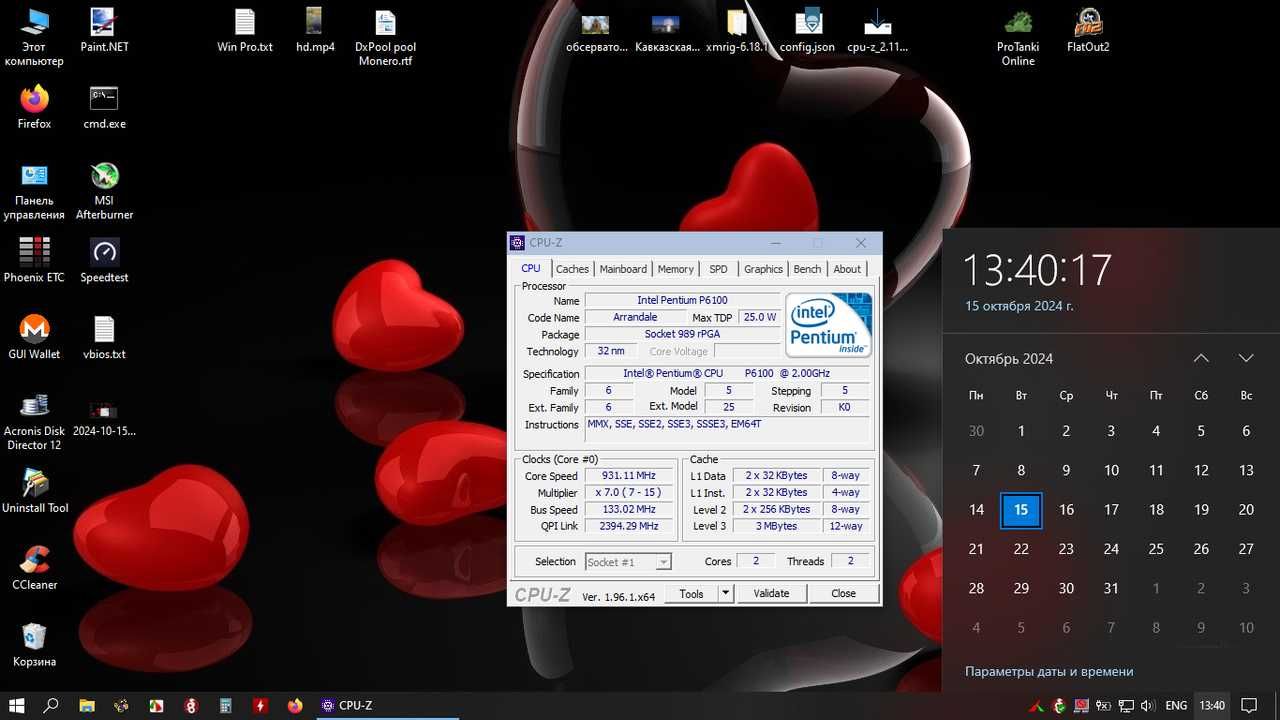Select the Кавказская image file icon
Viewport: 1280px width, 720px height.
667,31
